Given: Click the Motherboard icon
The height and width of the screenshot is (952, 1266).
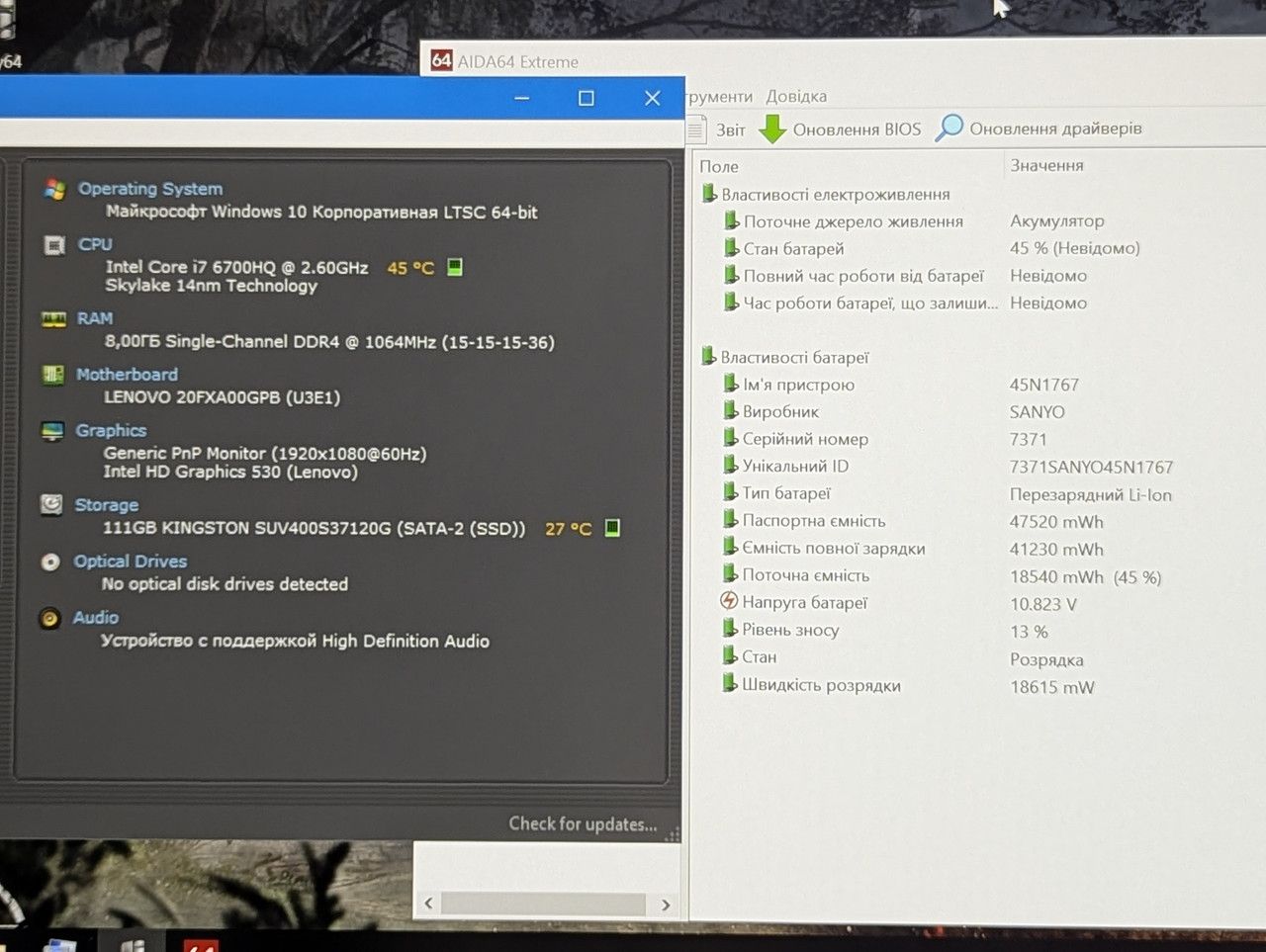Looking at the screenshot, I should coord(52,375).
